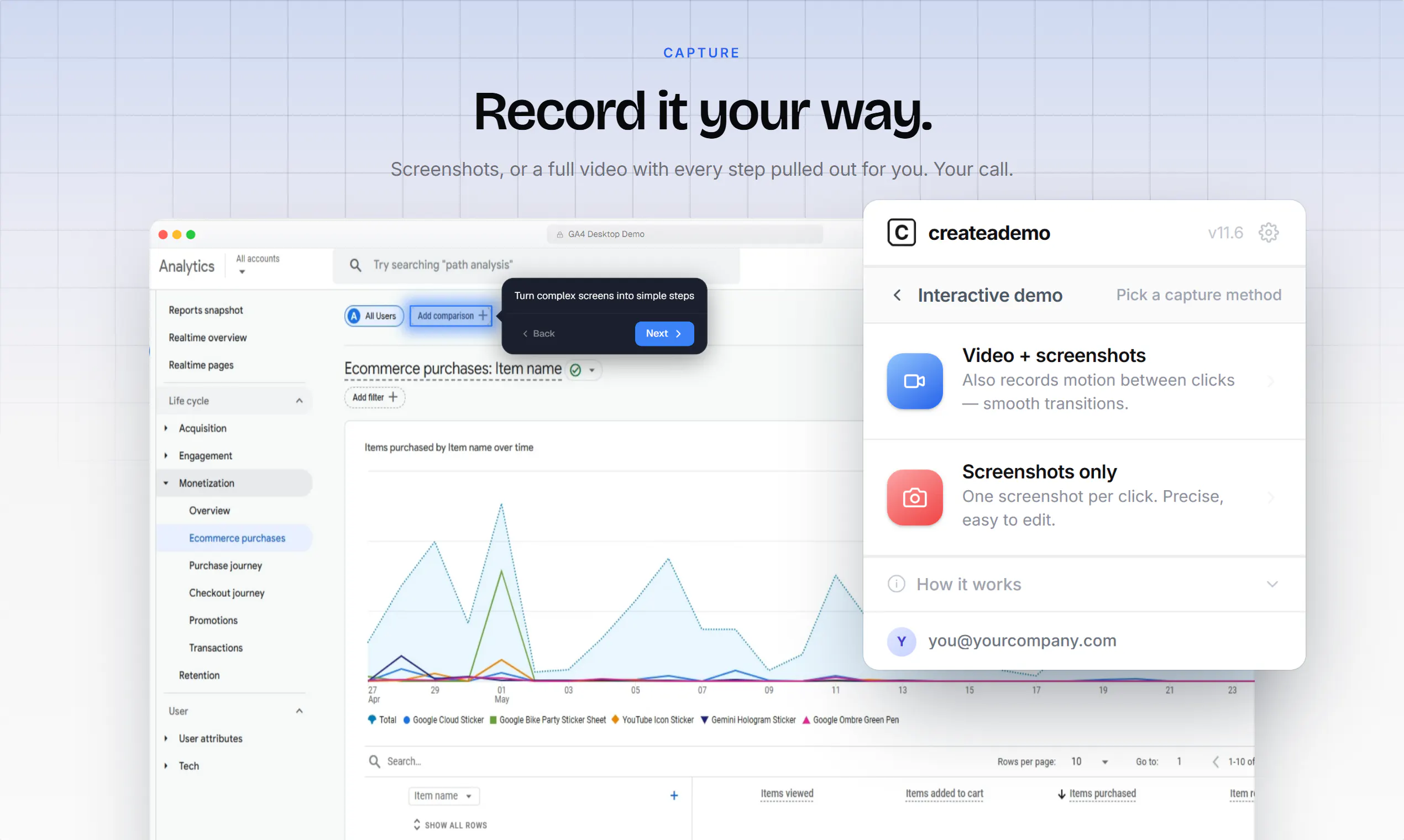1404x840 pixels.
Task: Click Next in the tooltip
Action: click(x=664, y=333)
